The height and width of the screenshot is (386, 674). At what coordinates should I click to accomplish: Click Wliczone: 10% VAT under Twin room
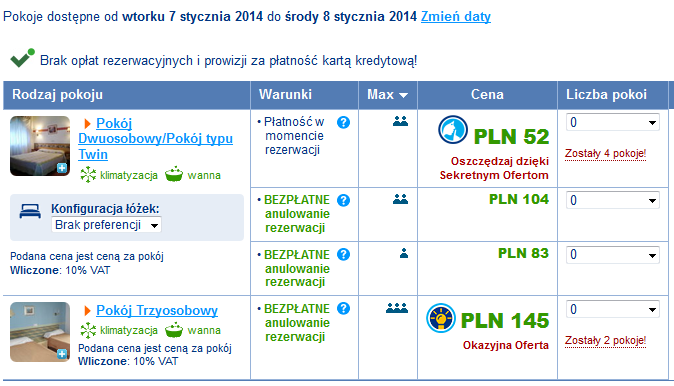coord(60,270)
